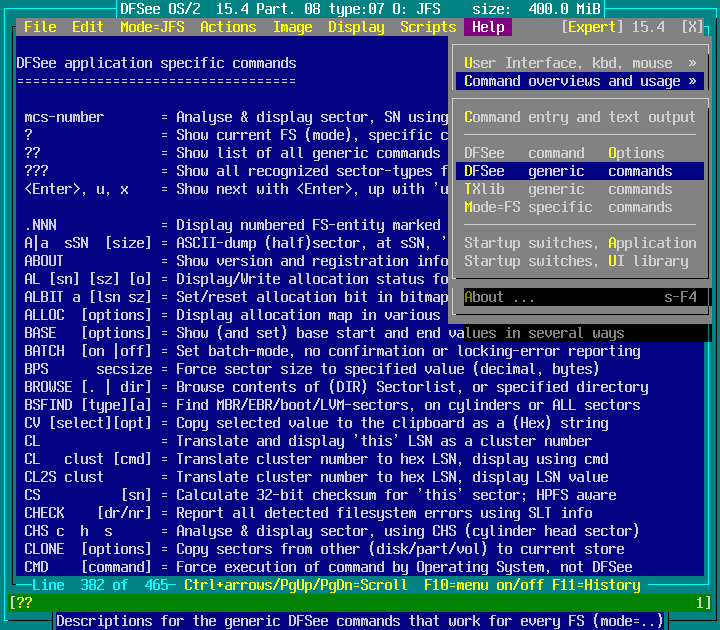Click the command entry line field
The width and height of the screenshot is (720, 630).
pos(360,602)
